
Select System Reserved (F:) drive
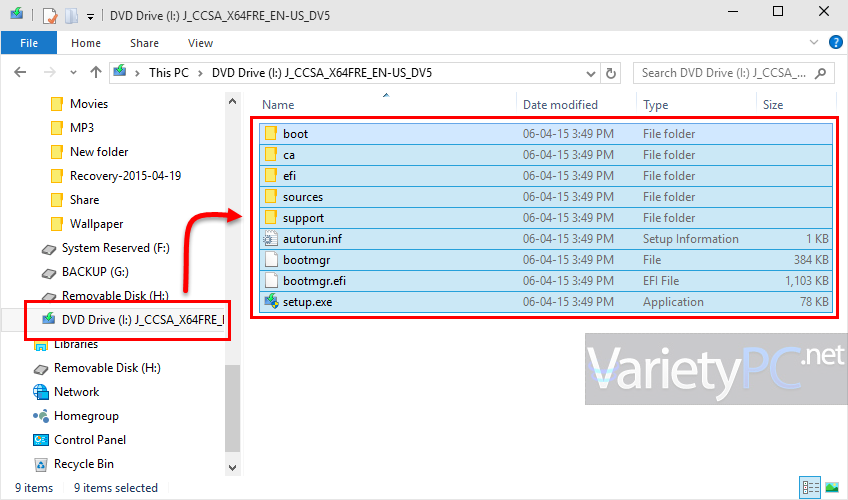[115, 248]
